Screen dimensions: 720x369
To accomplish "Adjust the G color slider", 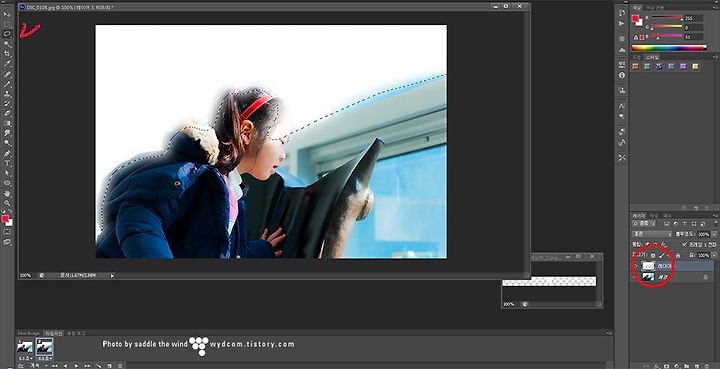I will click(x=667, y=27).
